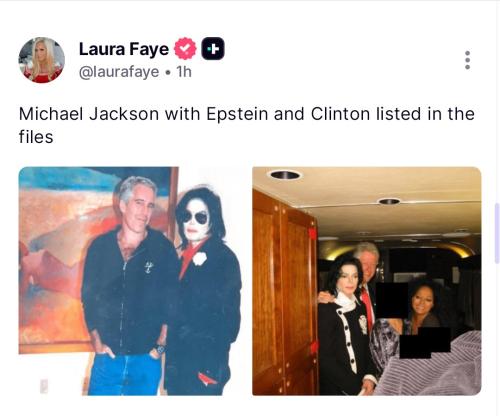Visit the @laurafaye handle profile

[119, 72]
